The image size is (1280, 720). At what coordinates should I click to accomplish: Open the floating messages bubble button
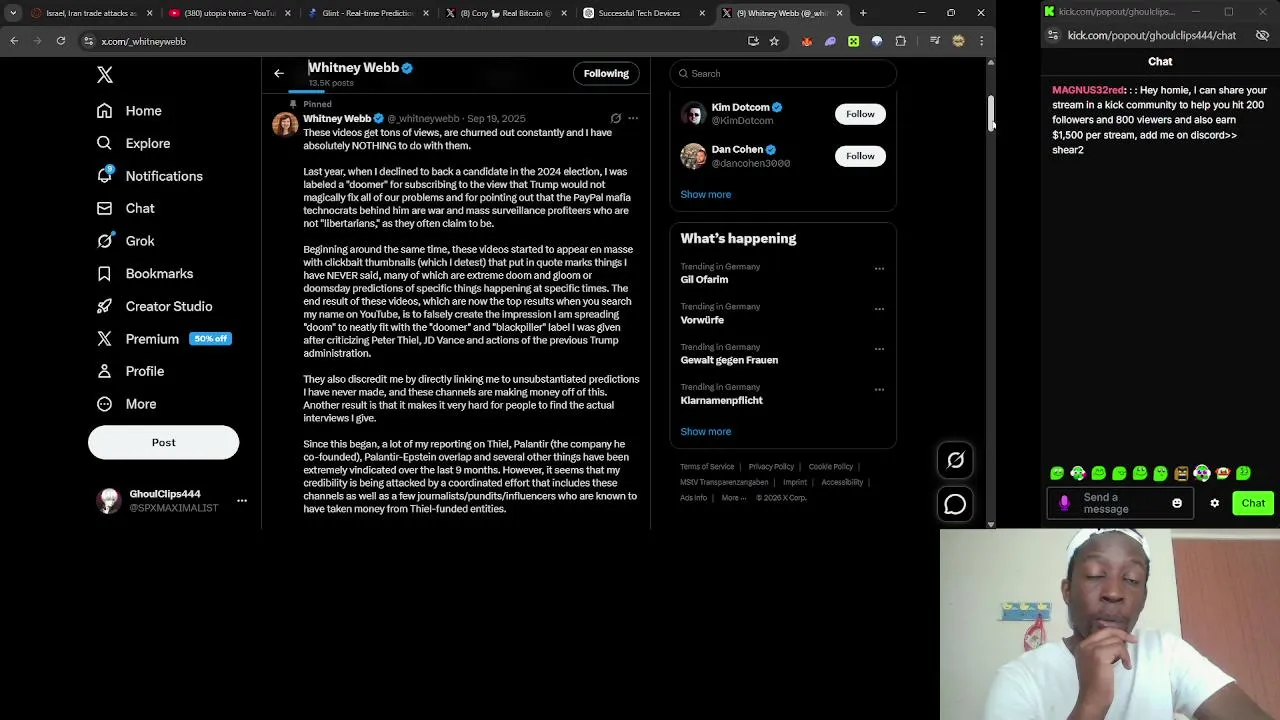[955, 504]
